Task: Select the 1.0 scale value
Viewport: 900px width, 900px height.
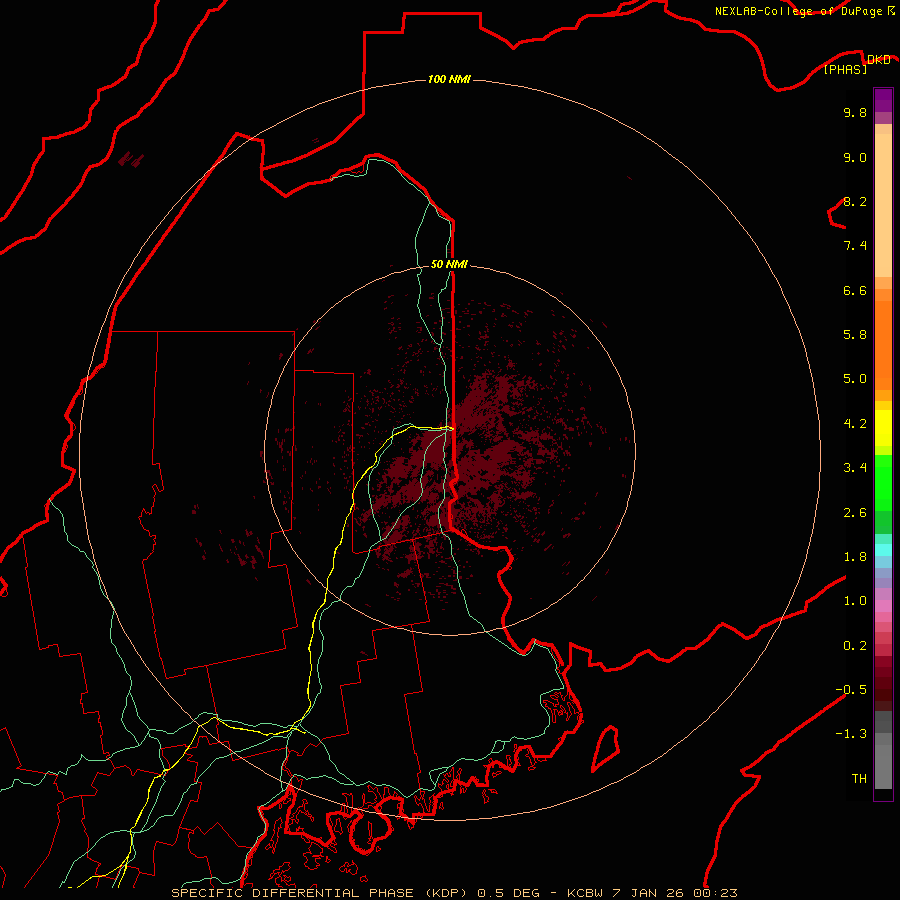Action: 855,601
